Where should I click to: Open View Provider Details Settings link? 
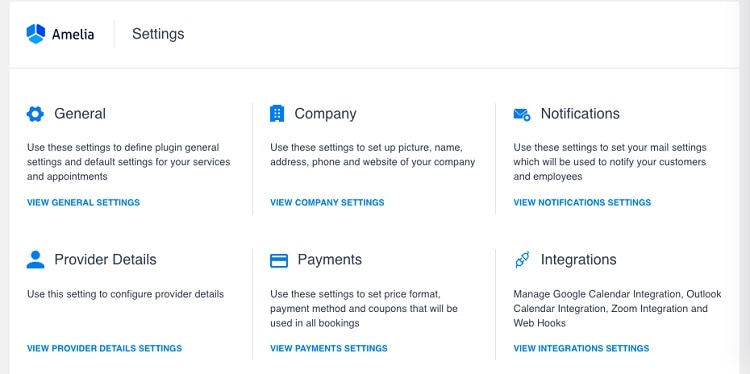[x=104, y=349]
